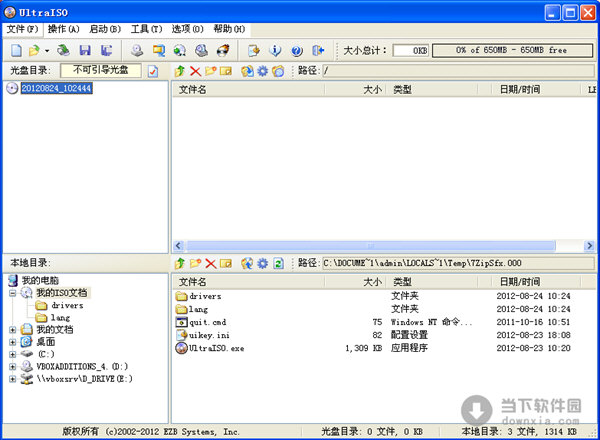
Task: Click red X delete in disc pane toolbar
Action: 196,71
